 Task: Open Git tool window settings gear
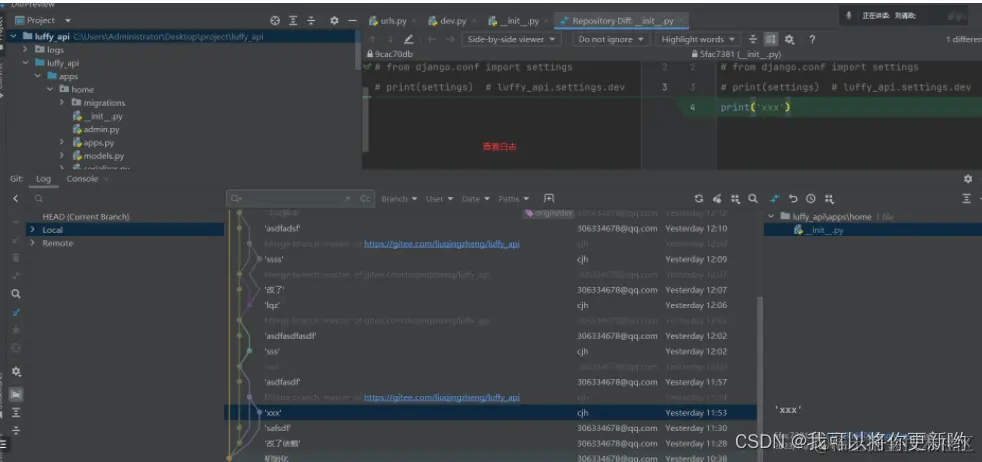point(968,179)
